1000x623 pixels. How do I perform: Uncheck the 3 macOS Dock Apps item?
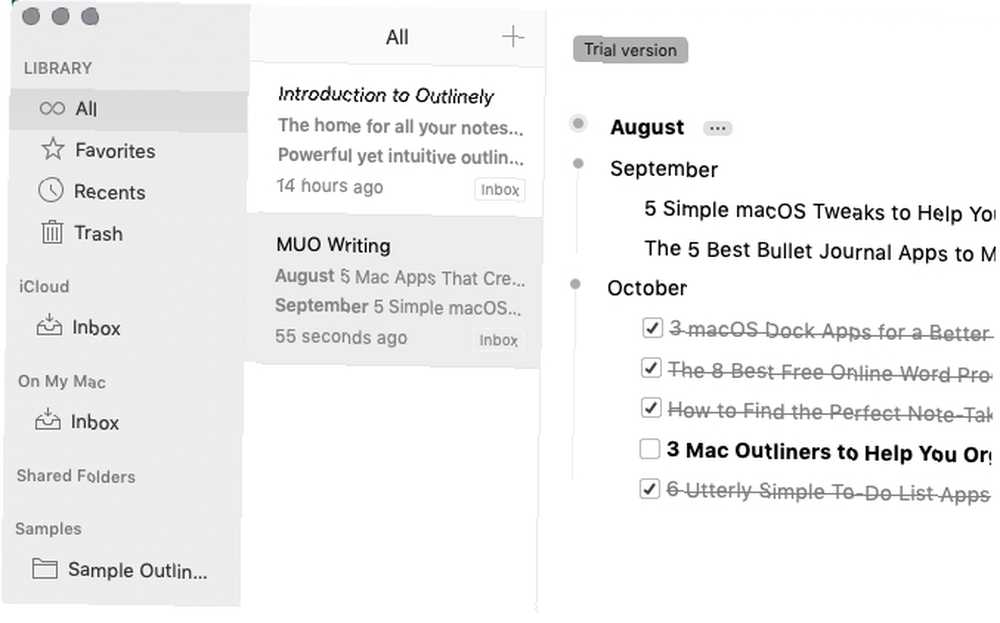(652, 328)
